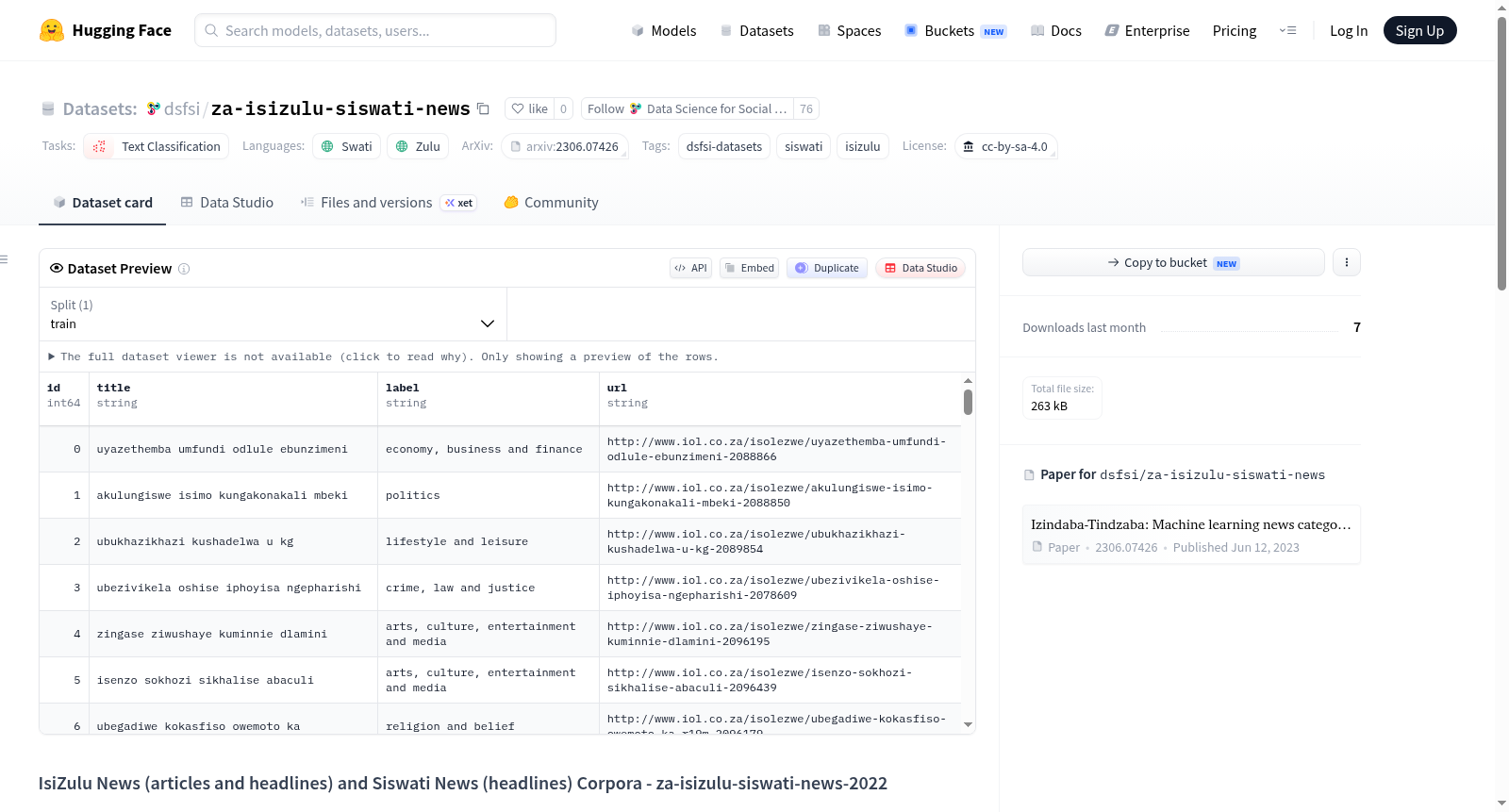Image resolution: width=1509 pixels, height=812 pixels.
Task: Click the dsfsi organization avatar icon
Action: pyautogui.click(x=153, y=108)
